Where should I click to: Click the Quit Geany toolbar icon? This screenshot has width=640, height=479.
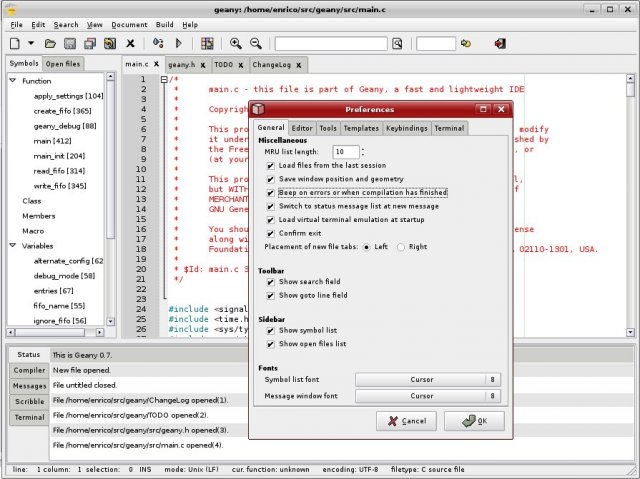click(500, 43)
